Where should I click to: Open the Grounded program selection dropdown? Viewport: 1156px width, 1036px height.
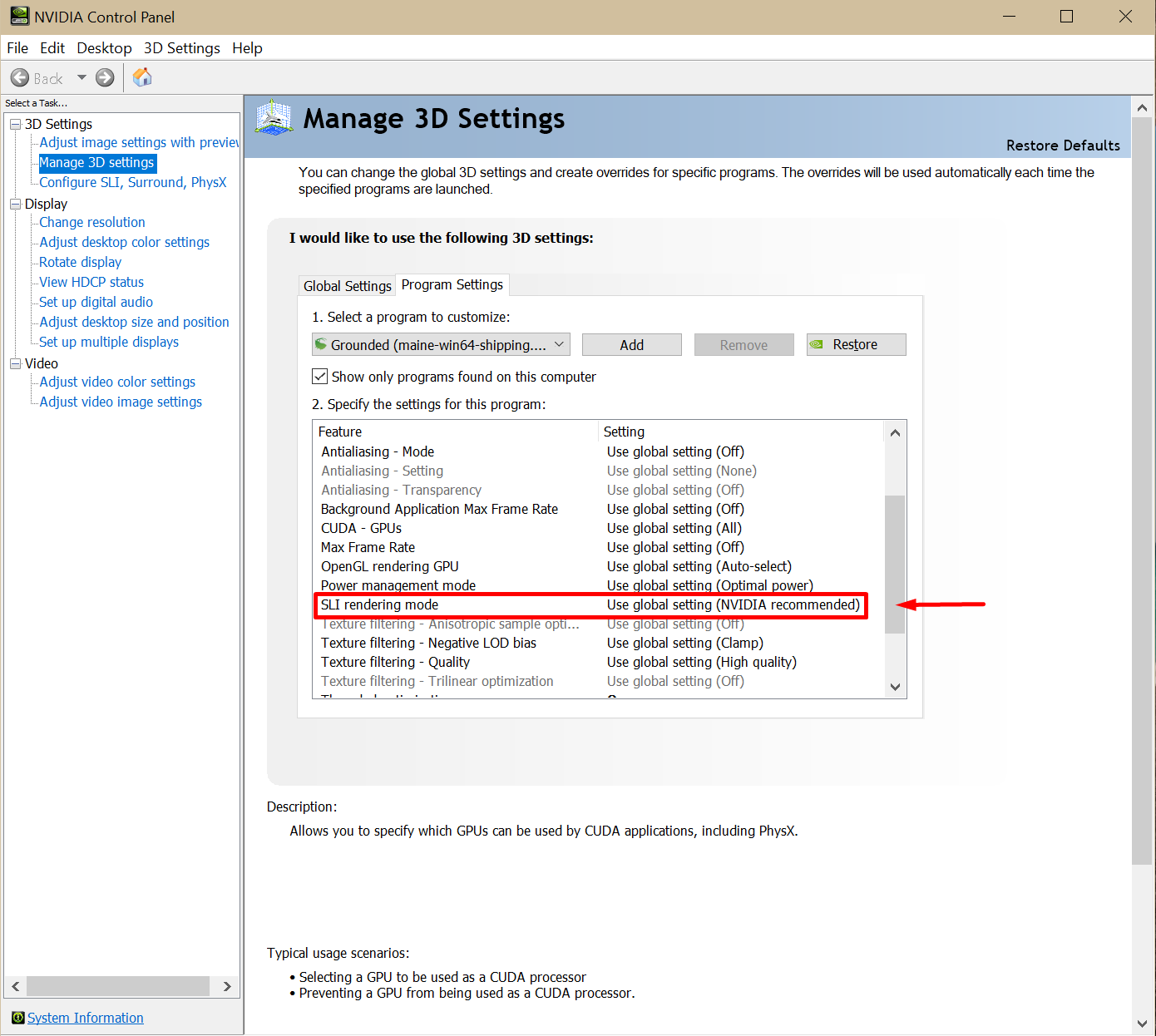(441, 345)
